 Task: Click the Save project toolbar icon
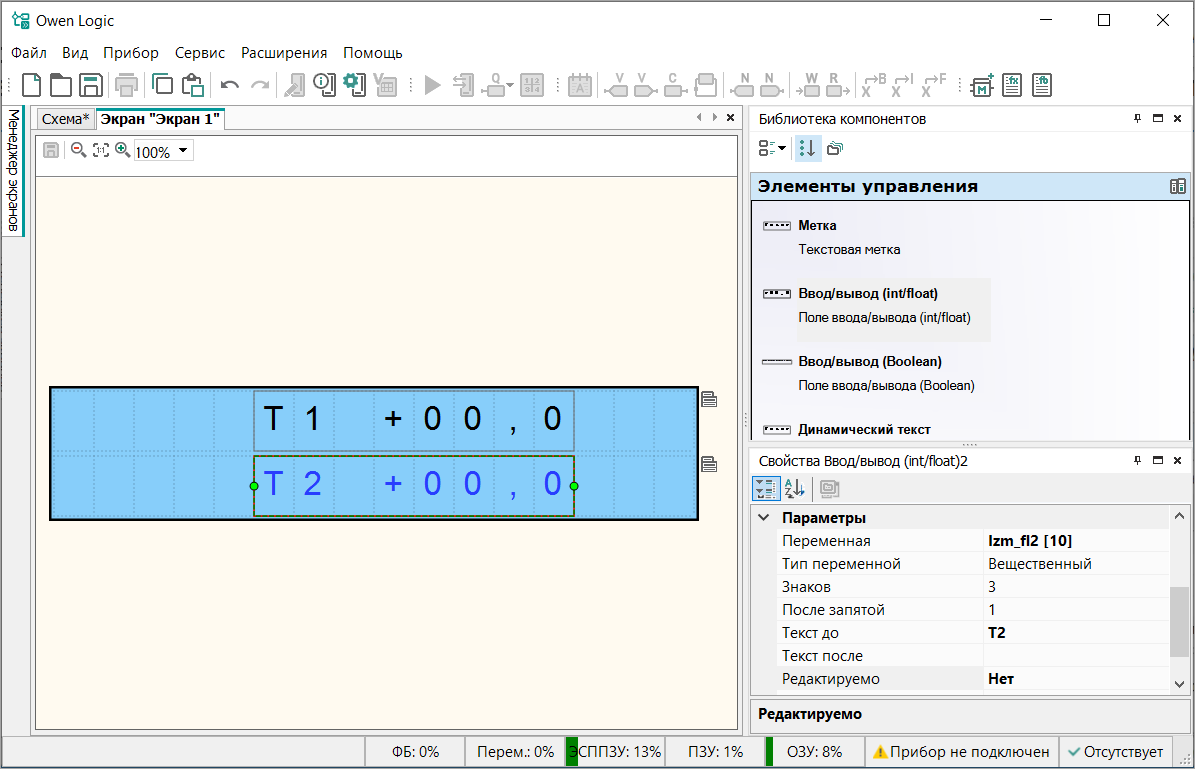coord(91,85)
